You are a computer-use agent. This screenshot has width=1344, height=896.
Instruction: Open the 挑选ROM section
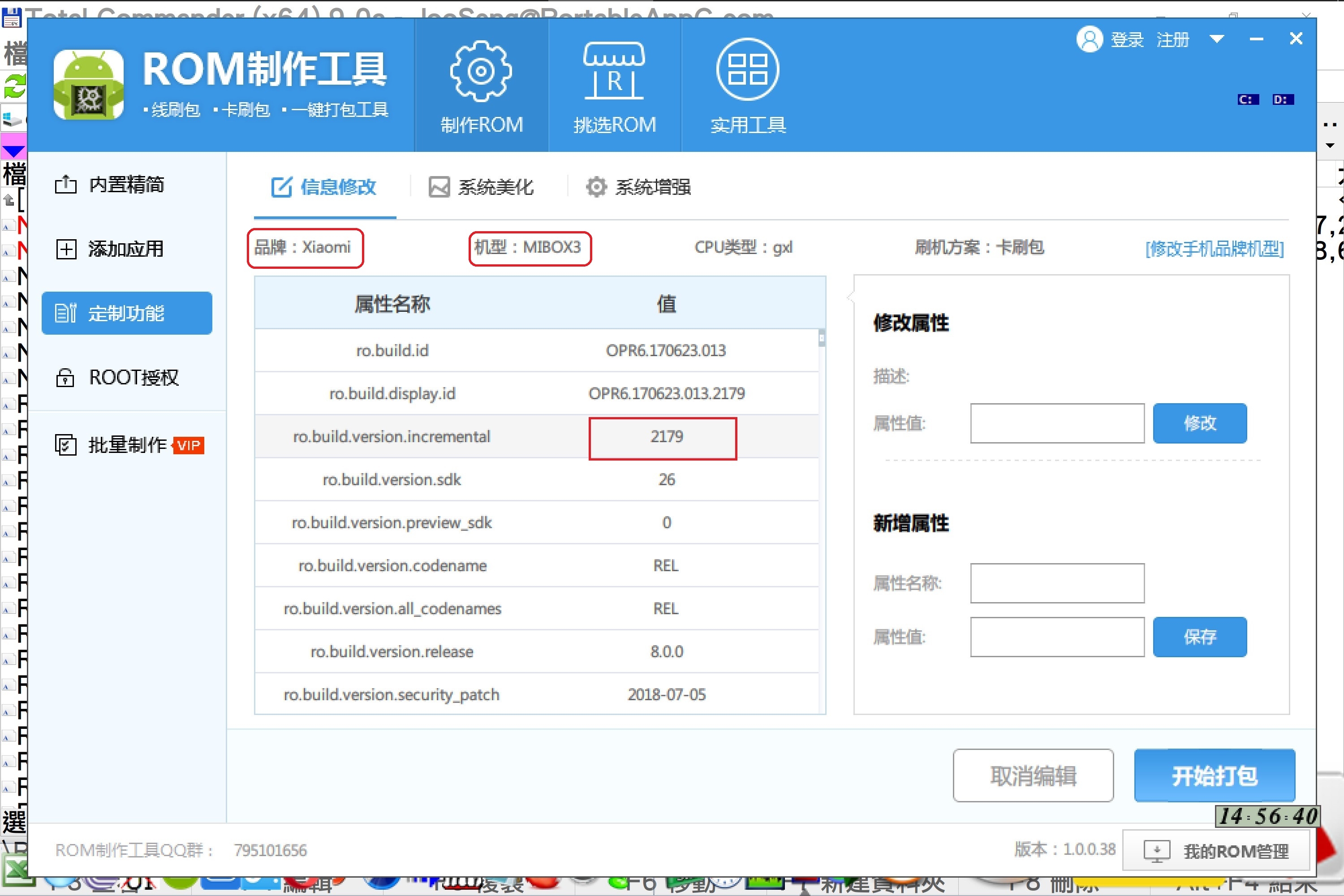tap(615, 86)
